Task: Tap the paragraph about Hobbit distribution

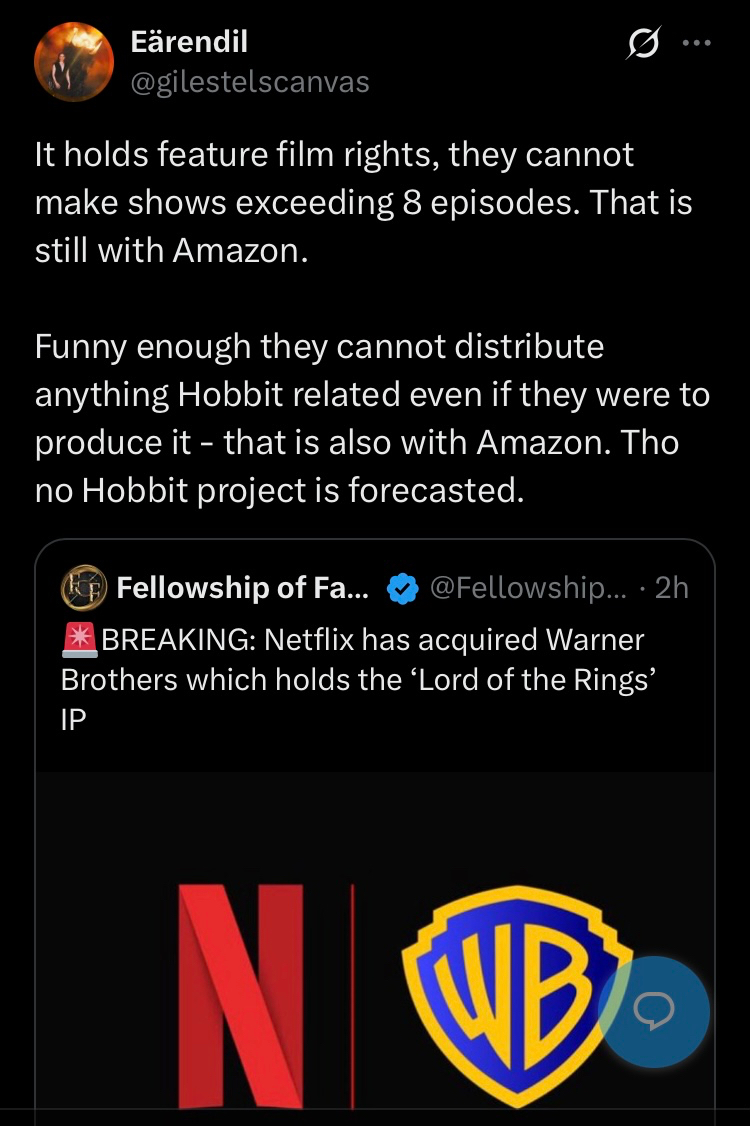Action: [x=372, y=418]
